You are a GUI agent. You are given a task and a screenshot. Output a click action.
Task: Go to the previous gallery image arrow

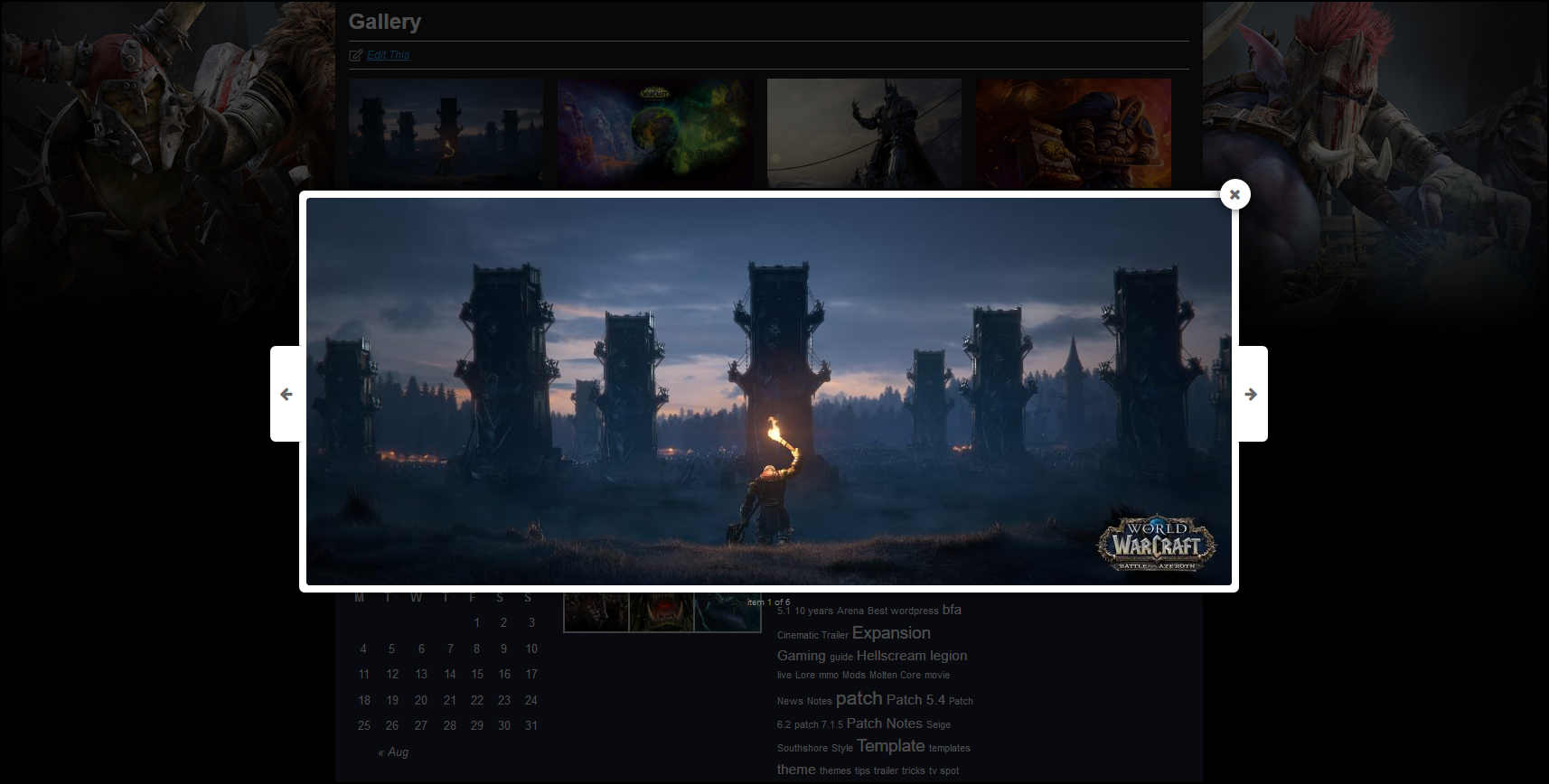[286, 394]
